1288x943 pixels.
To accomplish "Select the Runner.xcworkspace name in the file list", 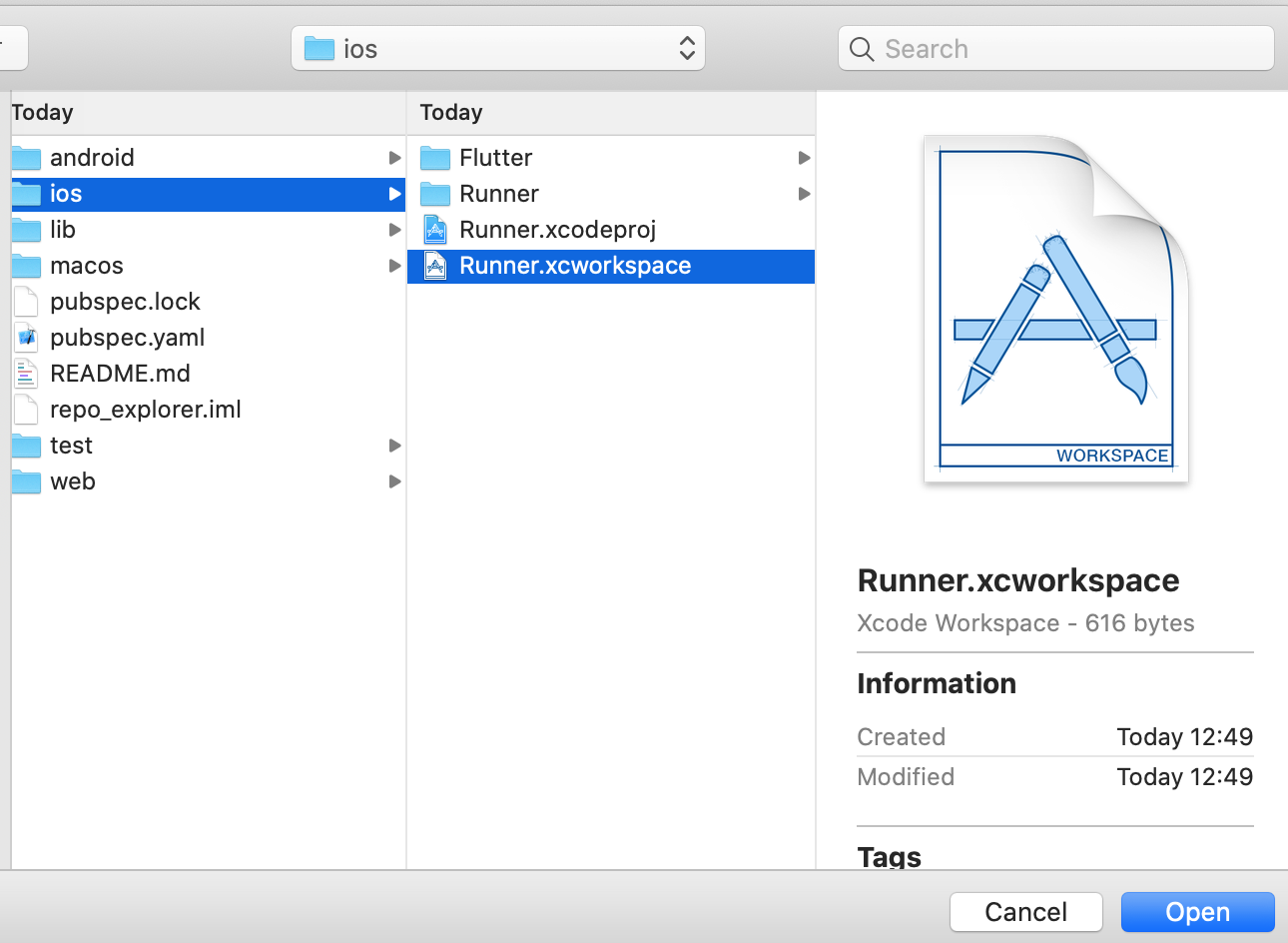I will pos(575,266).
